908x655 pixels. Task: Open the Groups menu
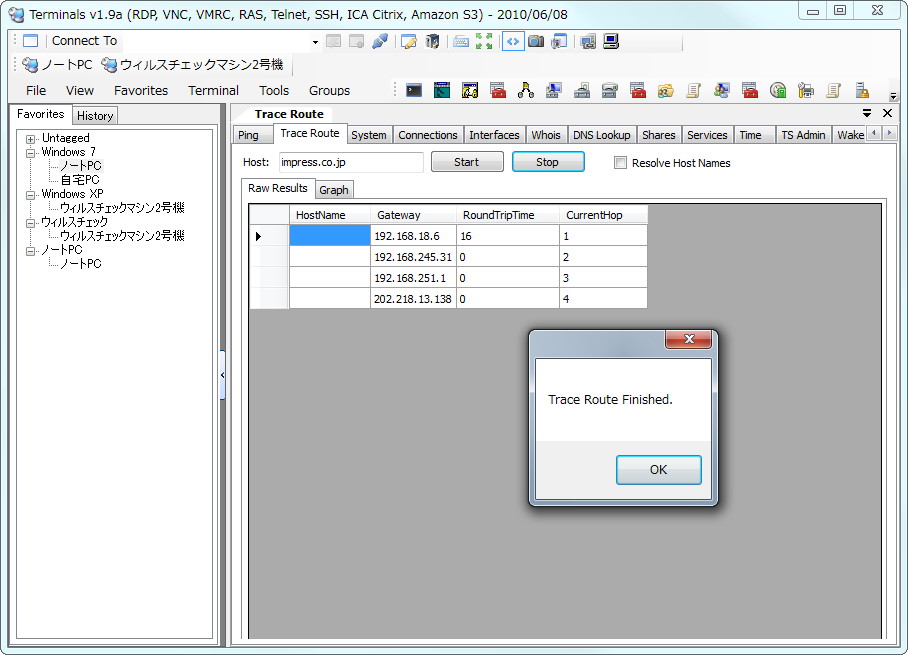[329, 91]
